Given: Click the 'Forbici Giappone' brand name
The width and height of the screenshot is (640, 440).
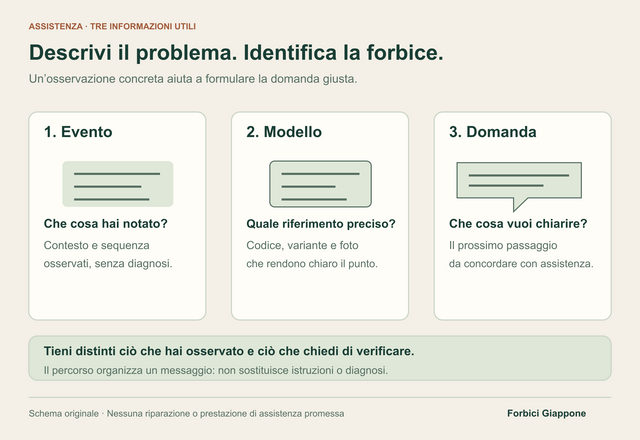Looking at the screenshot, I should point(547,413).
